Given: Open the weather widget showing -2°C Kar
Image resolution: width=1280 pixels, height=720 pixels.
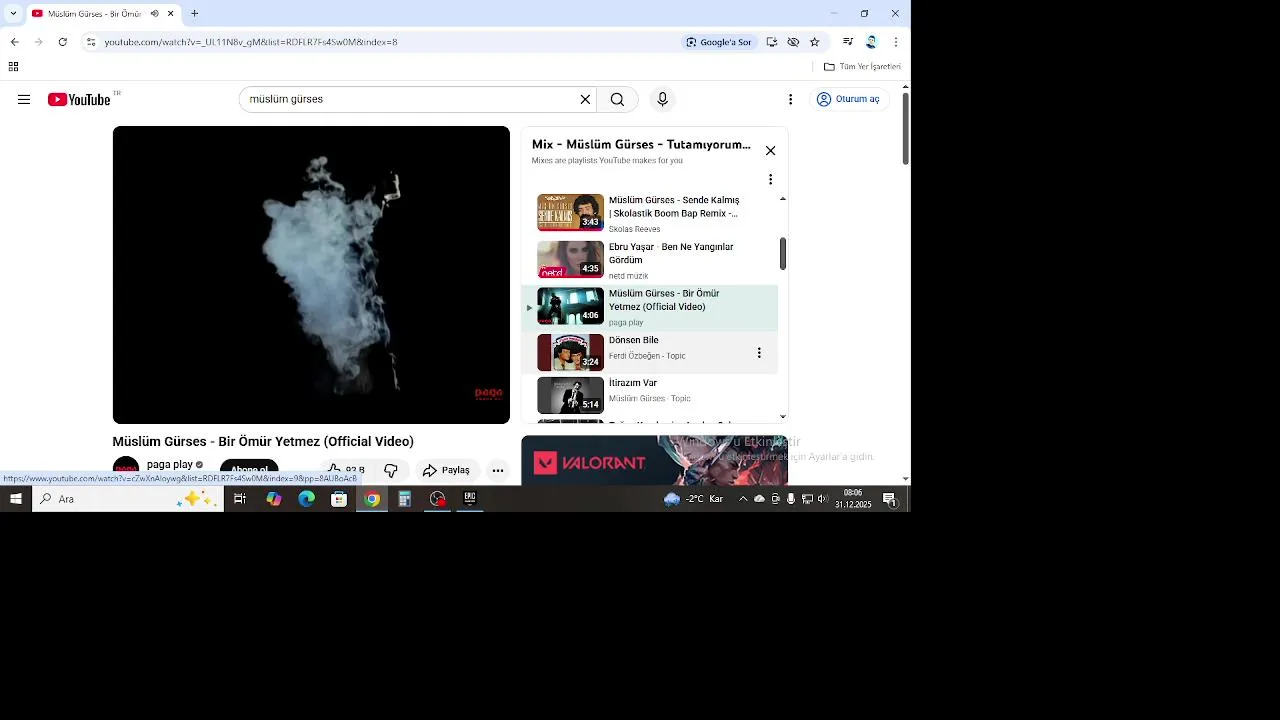Looking at the screenshot, I should pos(694,499).
